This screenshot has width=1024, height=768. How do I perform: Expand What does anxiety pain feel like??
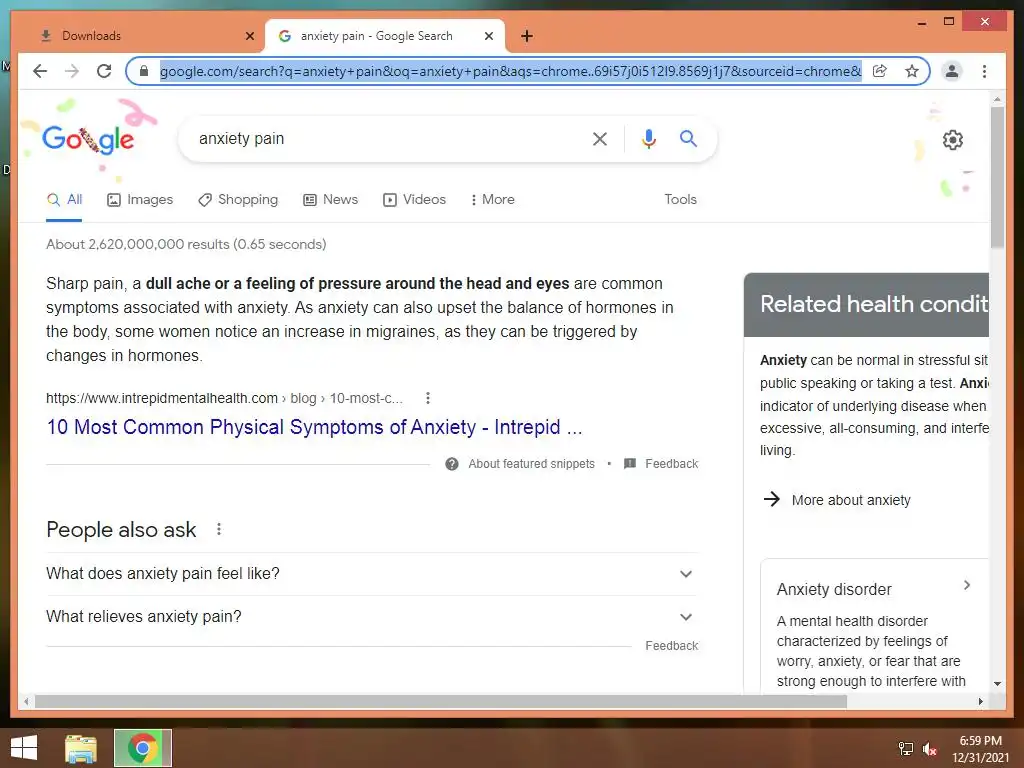pyautogui.click(x=372, y=573)
